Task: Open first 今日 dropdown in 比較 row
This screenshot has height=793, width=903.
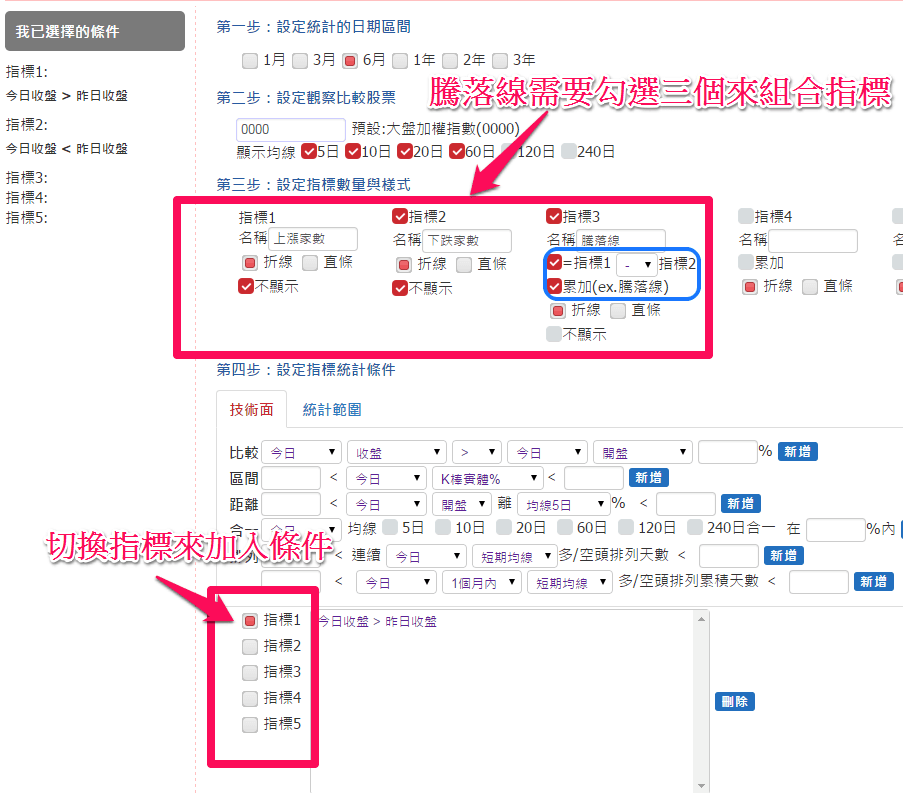Action: click(x=301, y=452)
